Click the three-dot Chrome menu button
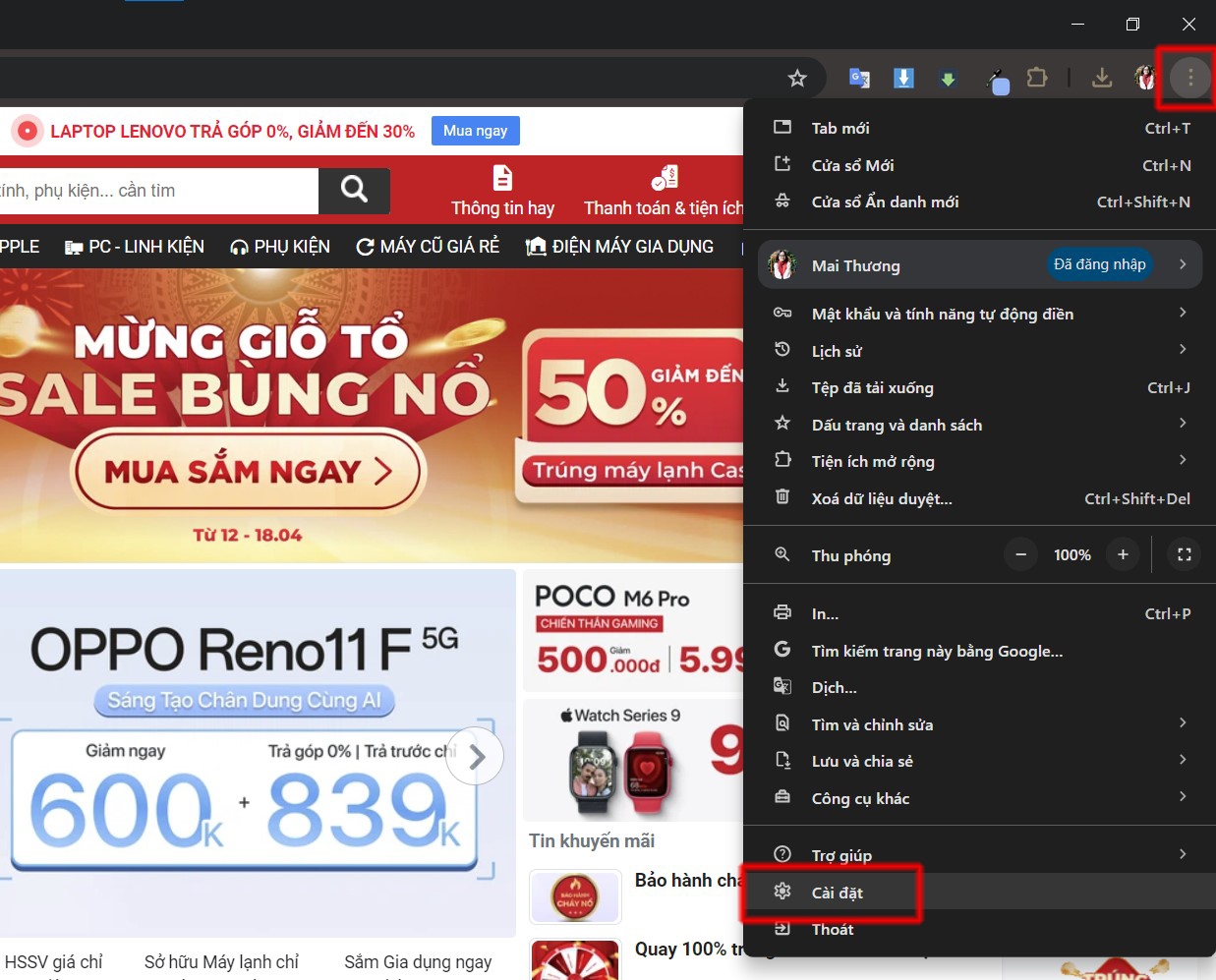Image resolution: width=1216 pixels, height=980 pixels. pos(1190,77)
